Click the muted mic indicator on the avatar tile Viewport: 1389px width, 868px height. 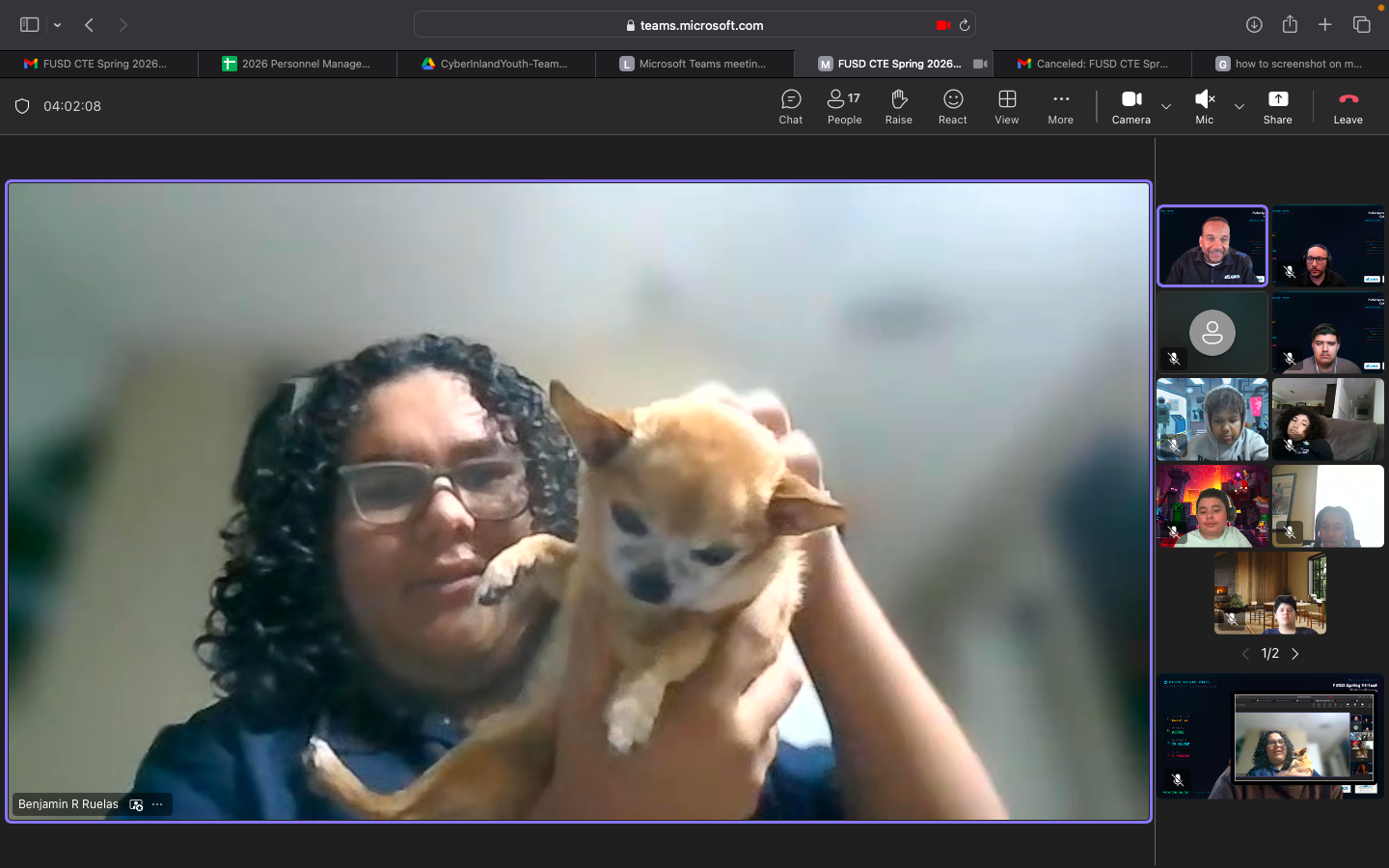pos(1174,359)
